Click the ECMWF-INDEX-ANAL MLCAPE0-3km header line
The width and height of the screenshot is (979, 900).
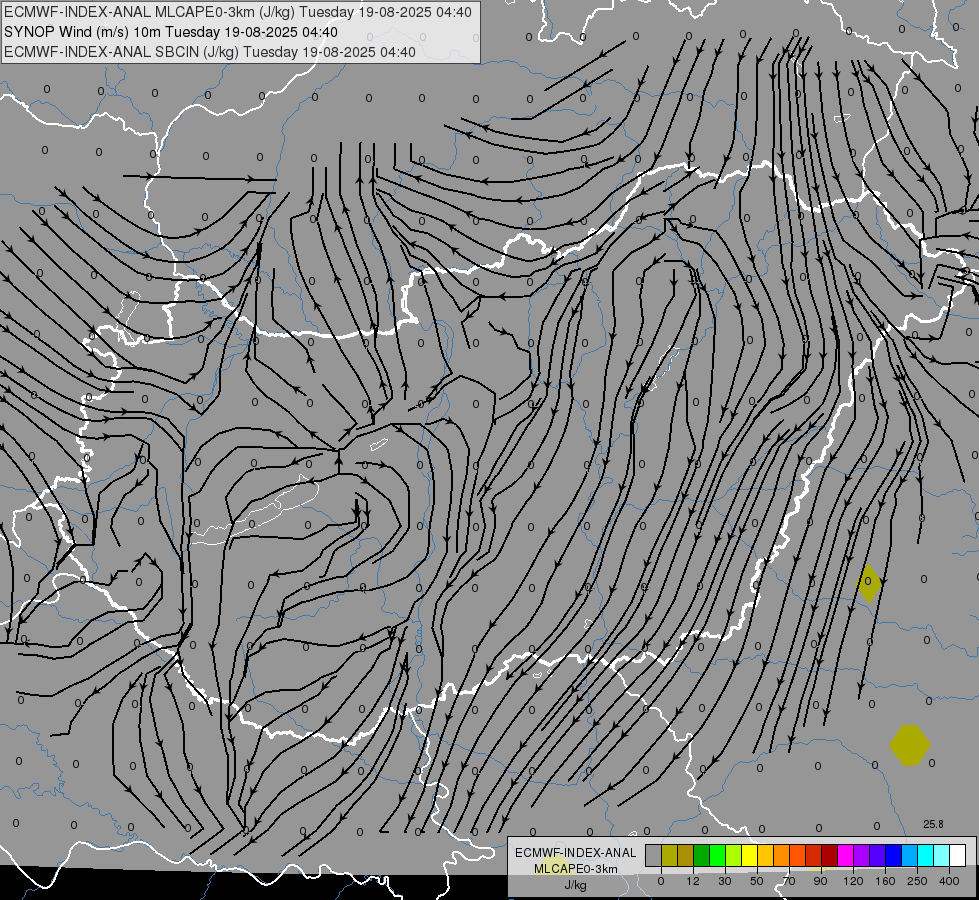tap(238, 12)
